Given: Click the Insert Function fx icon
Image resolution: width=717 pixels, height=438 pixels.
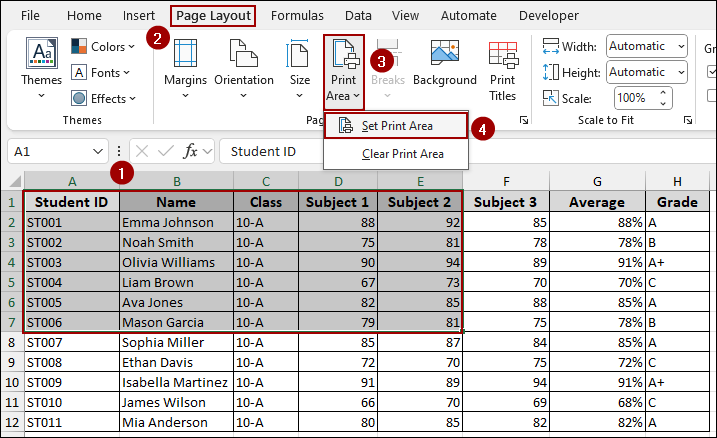Looking at the screenshot, I should (x=191, y=151).
